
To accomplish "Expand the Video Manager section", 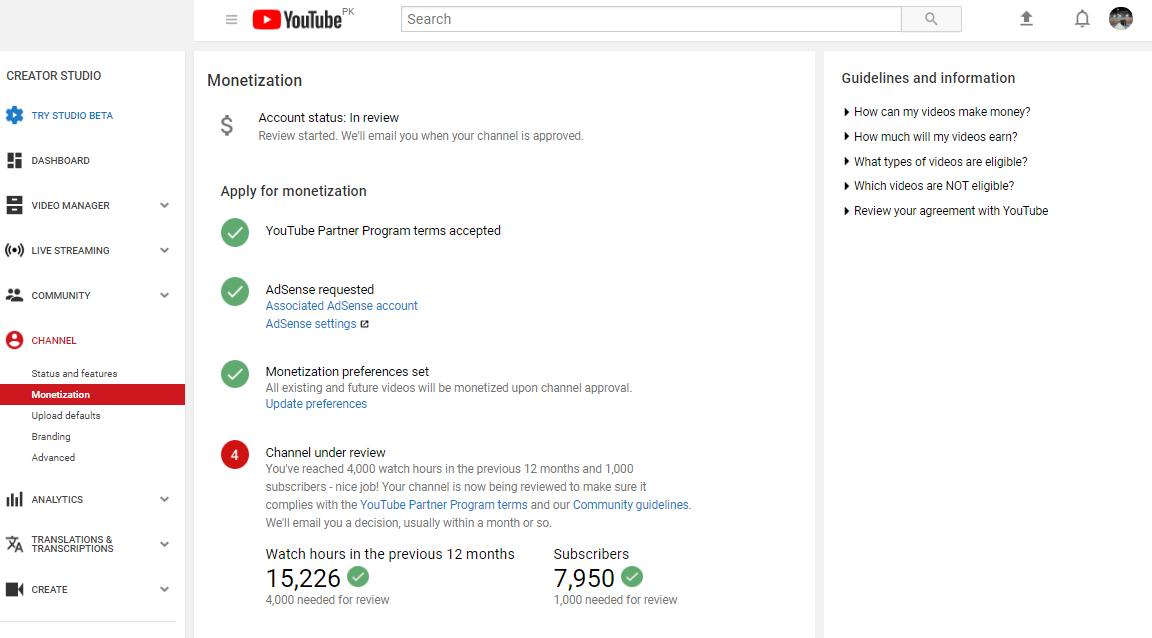I will pos(165,206).
